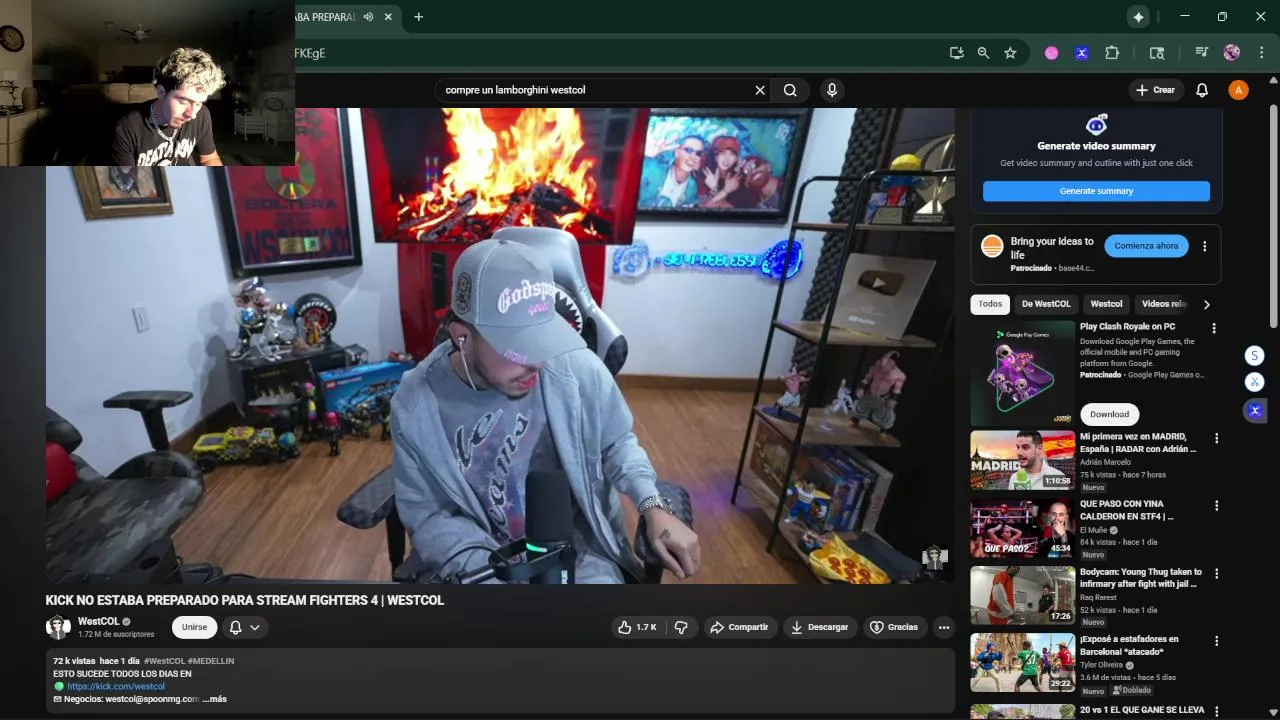Show more filter chips with right arrow
This screenshot has width=1280, height=720.
tap(1206, 304)
